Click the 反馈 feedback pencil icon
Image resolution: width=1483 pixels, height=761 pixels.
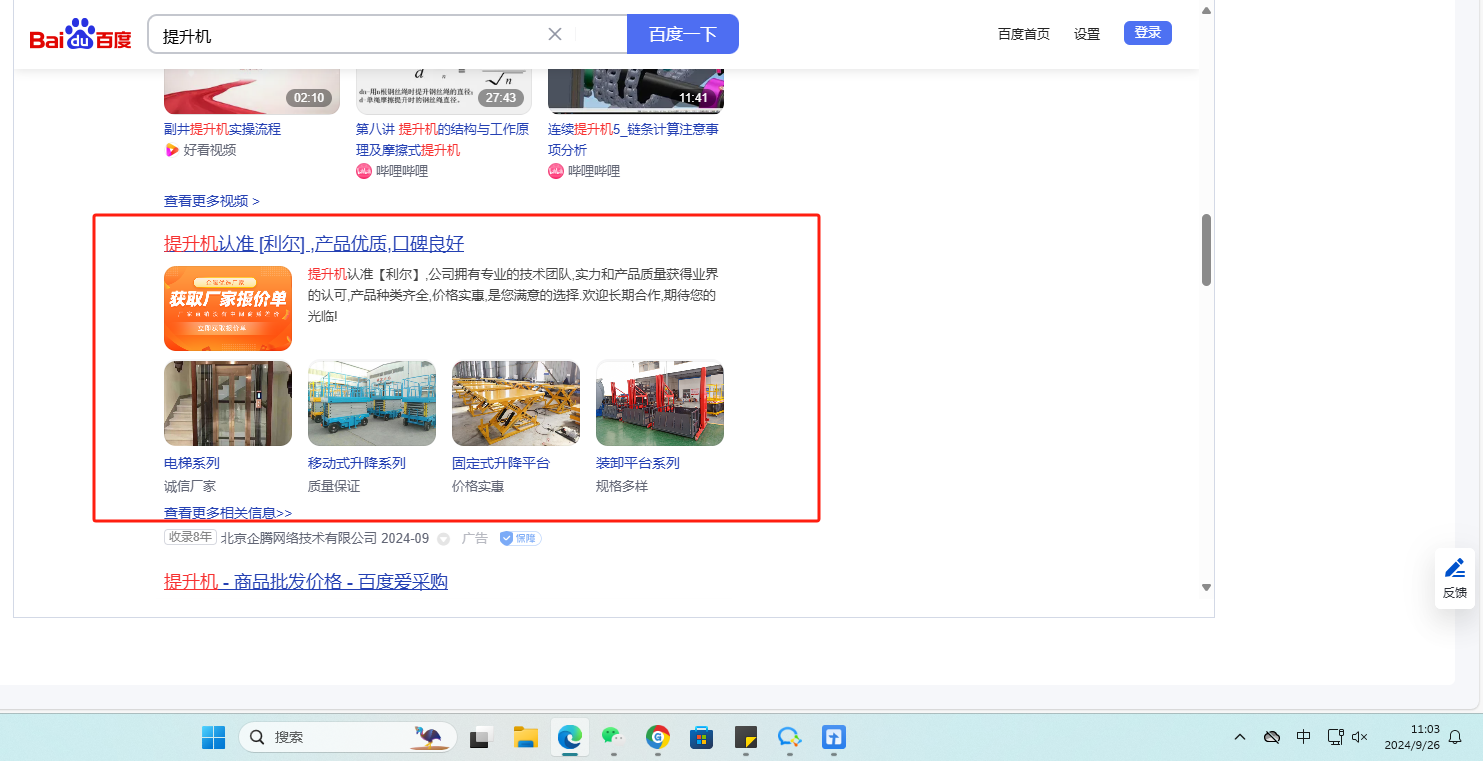1455,569
